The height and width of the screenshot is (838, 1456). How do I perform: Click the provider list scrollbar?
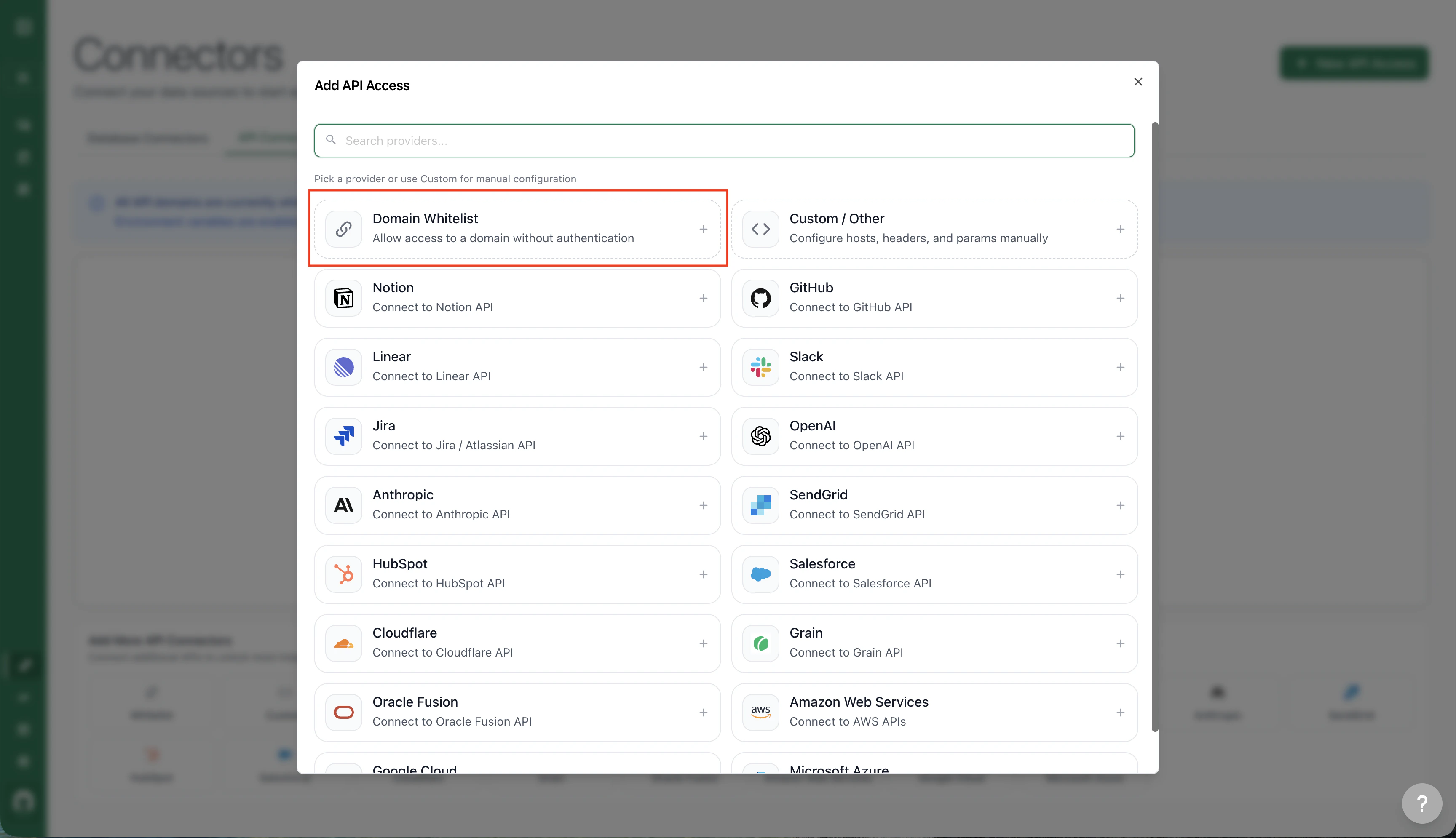(x=1154, y=427)
